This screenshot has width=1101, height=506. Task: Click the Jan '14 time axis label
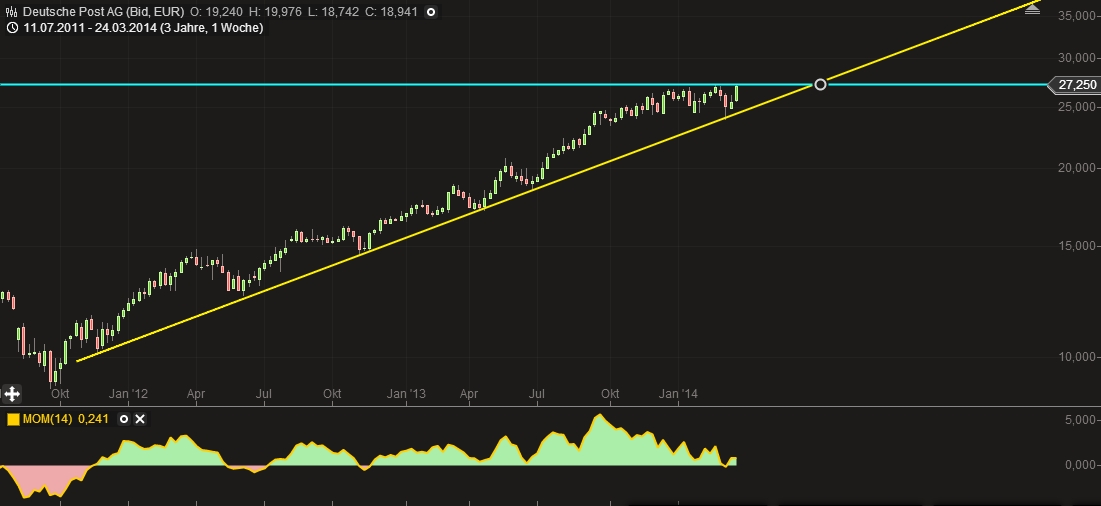tap(679, 394)
